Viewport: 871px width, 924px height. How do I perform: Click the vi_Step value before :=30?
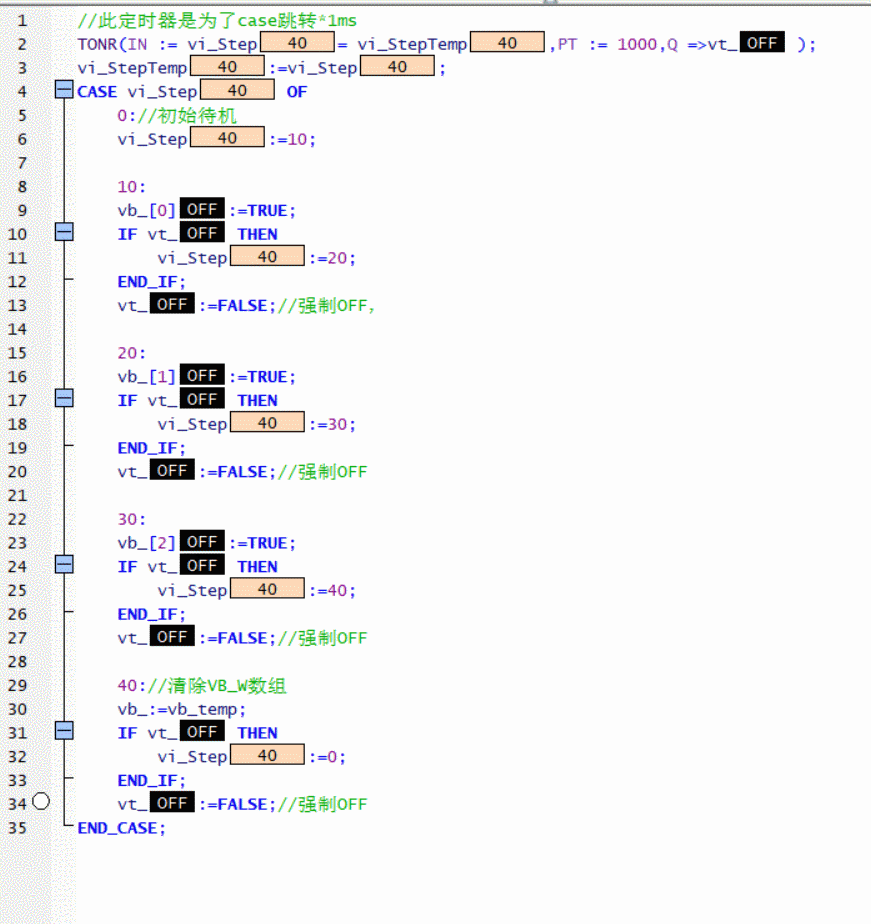tap(267, 423)
